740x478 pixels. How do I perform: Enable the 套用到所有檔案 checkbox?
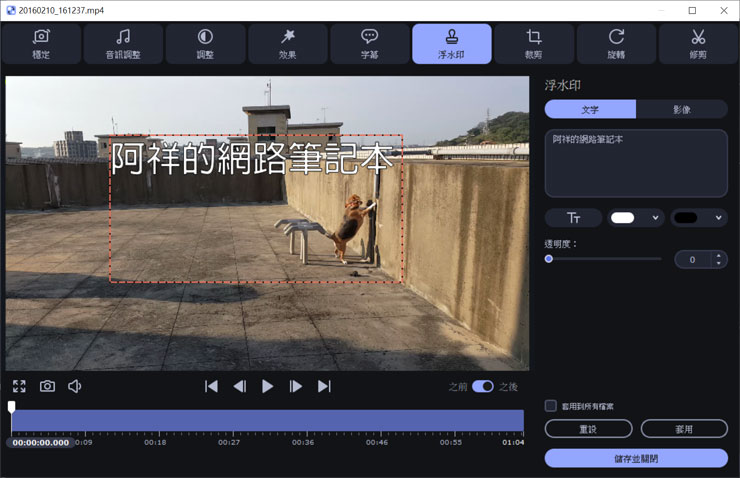click(550, 406)
